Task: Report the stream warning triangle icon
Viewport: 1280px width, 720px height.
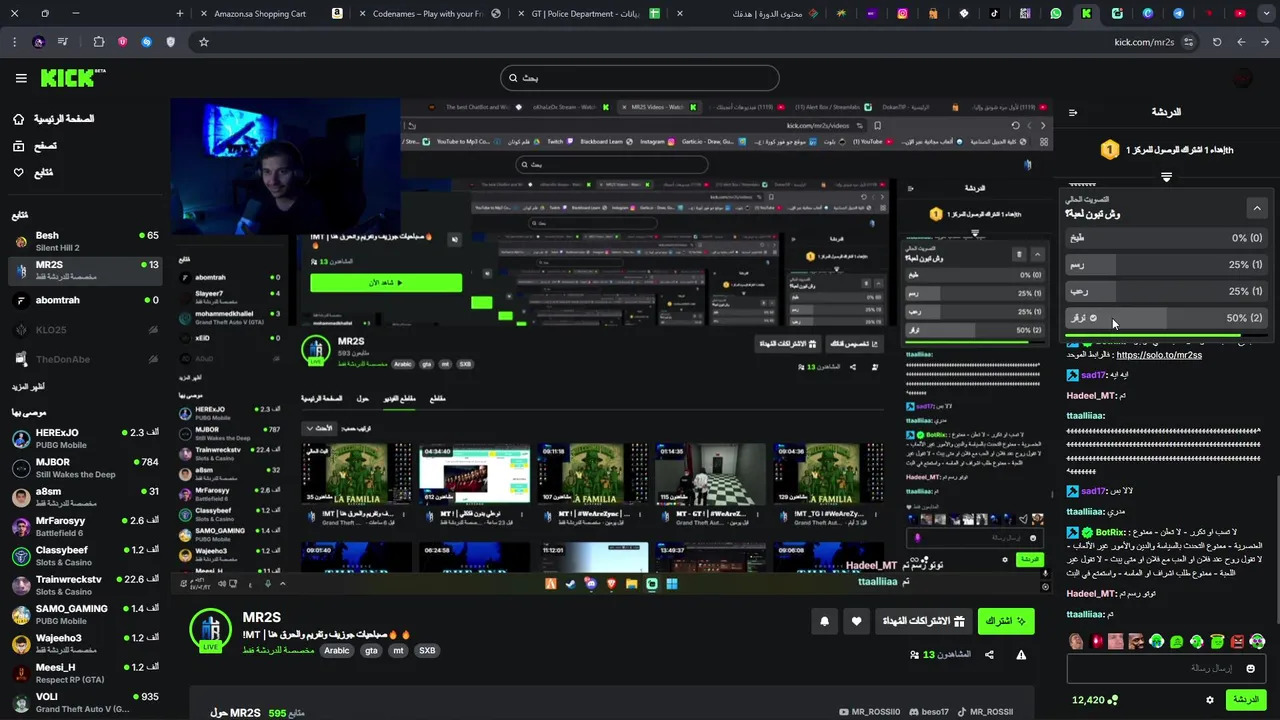Action: pyautogui.click(x=1021, y=655)
